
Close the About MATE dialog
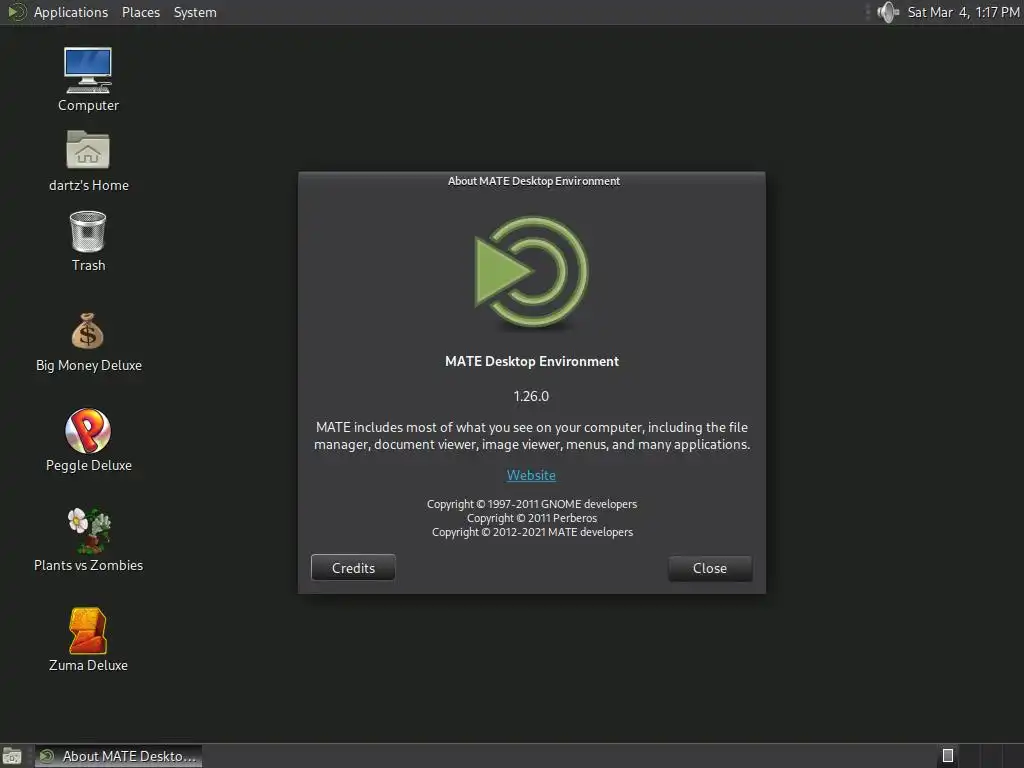pos(710,568)
